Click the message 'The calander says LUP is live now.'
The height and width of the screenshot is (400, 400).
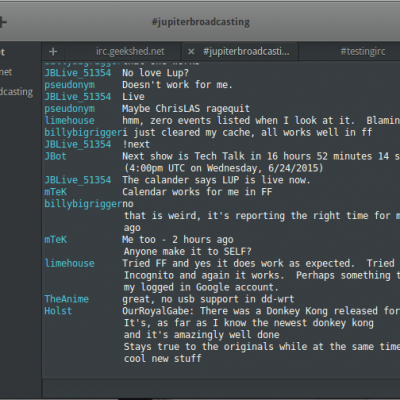[216, 180]
